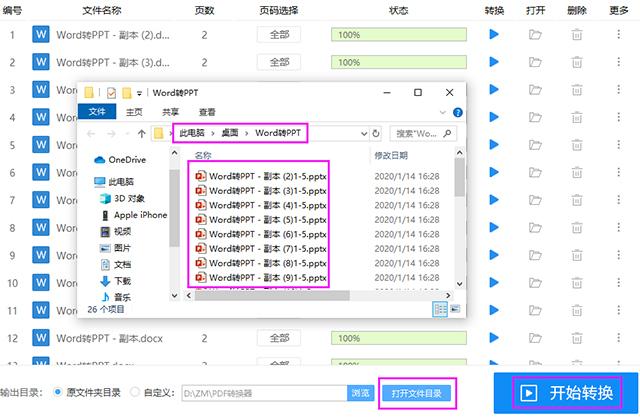Switch Explorer to large icons view

pos(455,309)
